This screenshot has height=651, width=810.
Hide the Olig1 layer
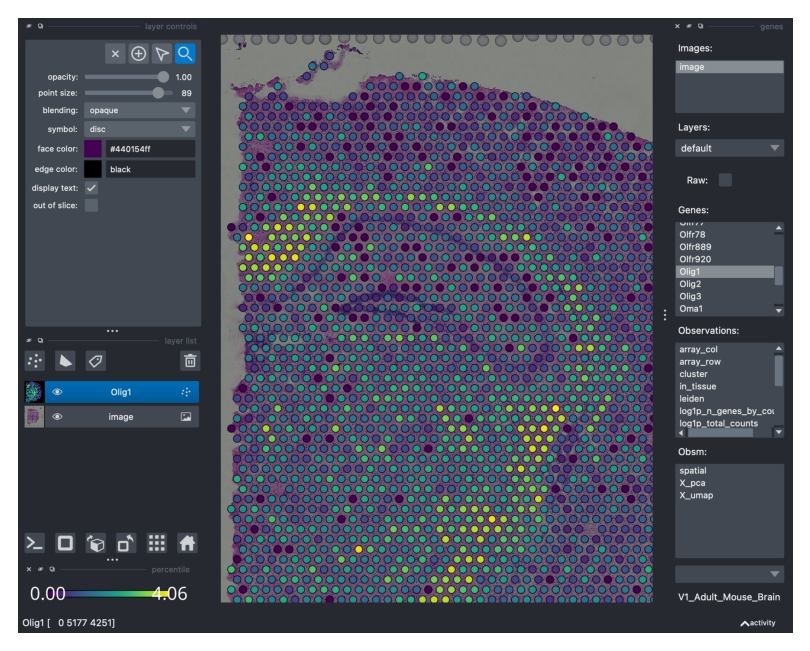coord(58,393)
